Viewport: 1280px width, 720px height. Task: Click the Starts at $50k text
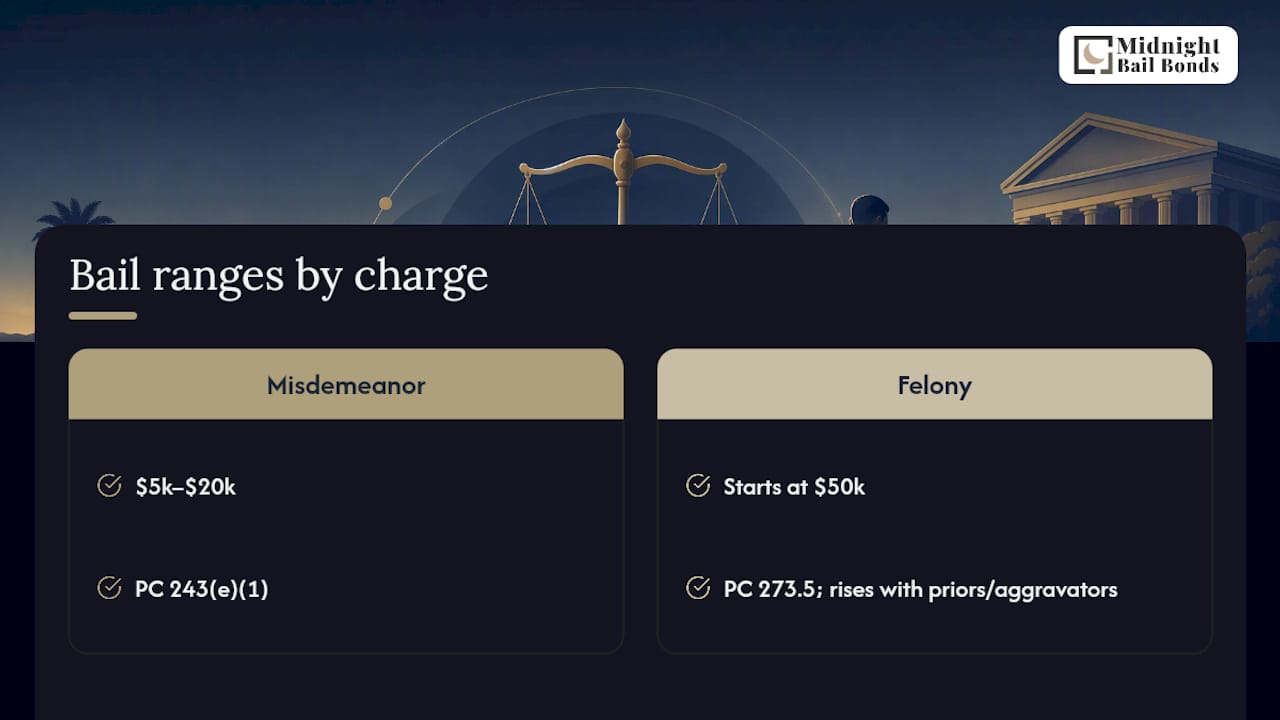[794, 487]
